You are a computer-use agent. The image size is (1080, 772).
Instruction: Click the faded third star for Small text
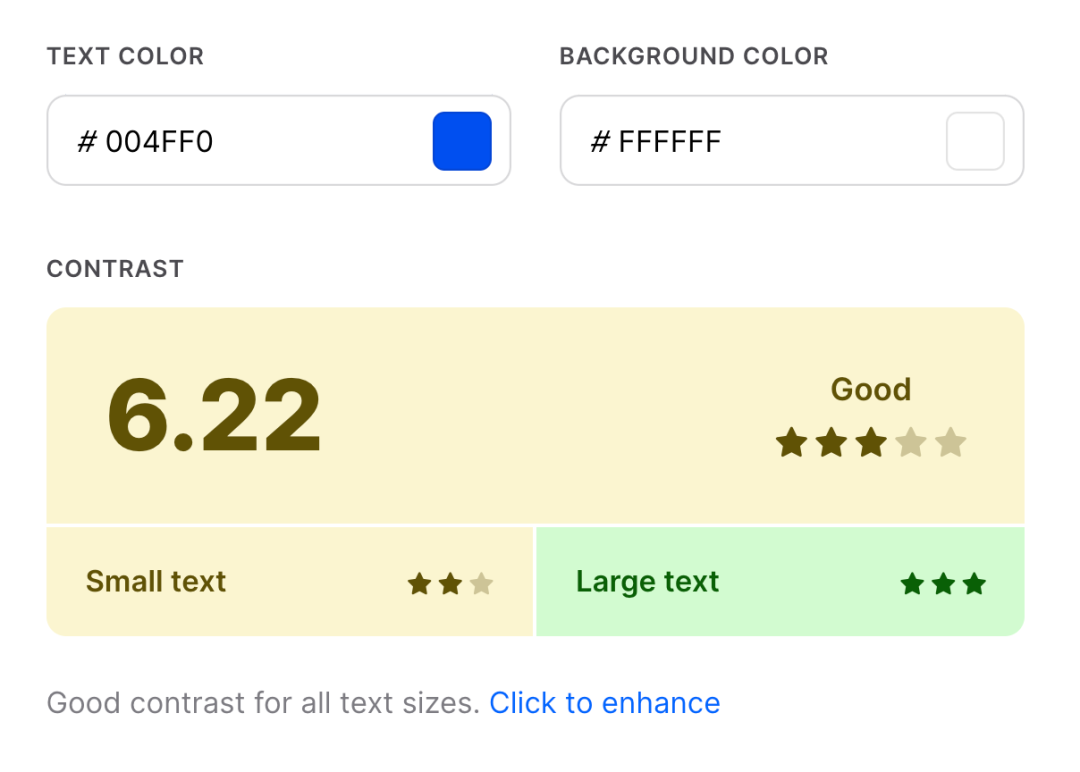pyautogui.click(x=481, y=584)
